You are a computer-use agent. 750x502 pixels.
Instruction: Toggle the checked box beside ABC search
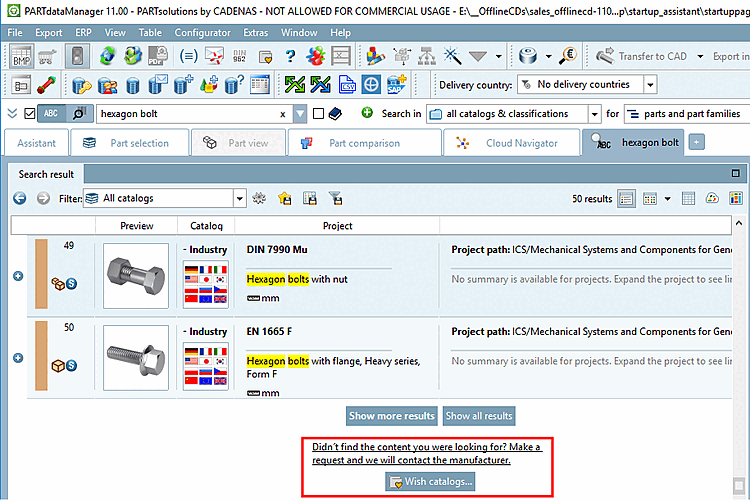click(x=30, y=113)
